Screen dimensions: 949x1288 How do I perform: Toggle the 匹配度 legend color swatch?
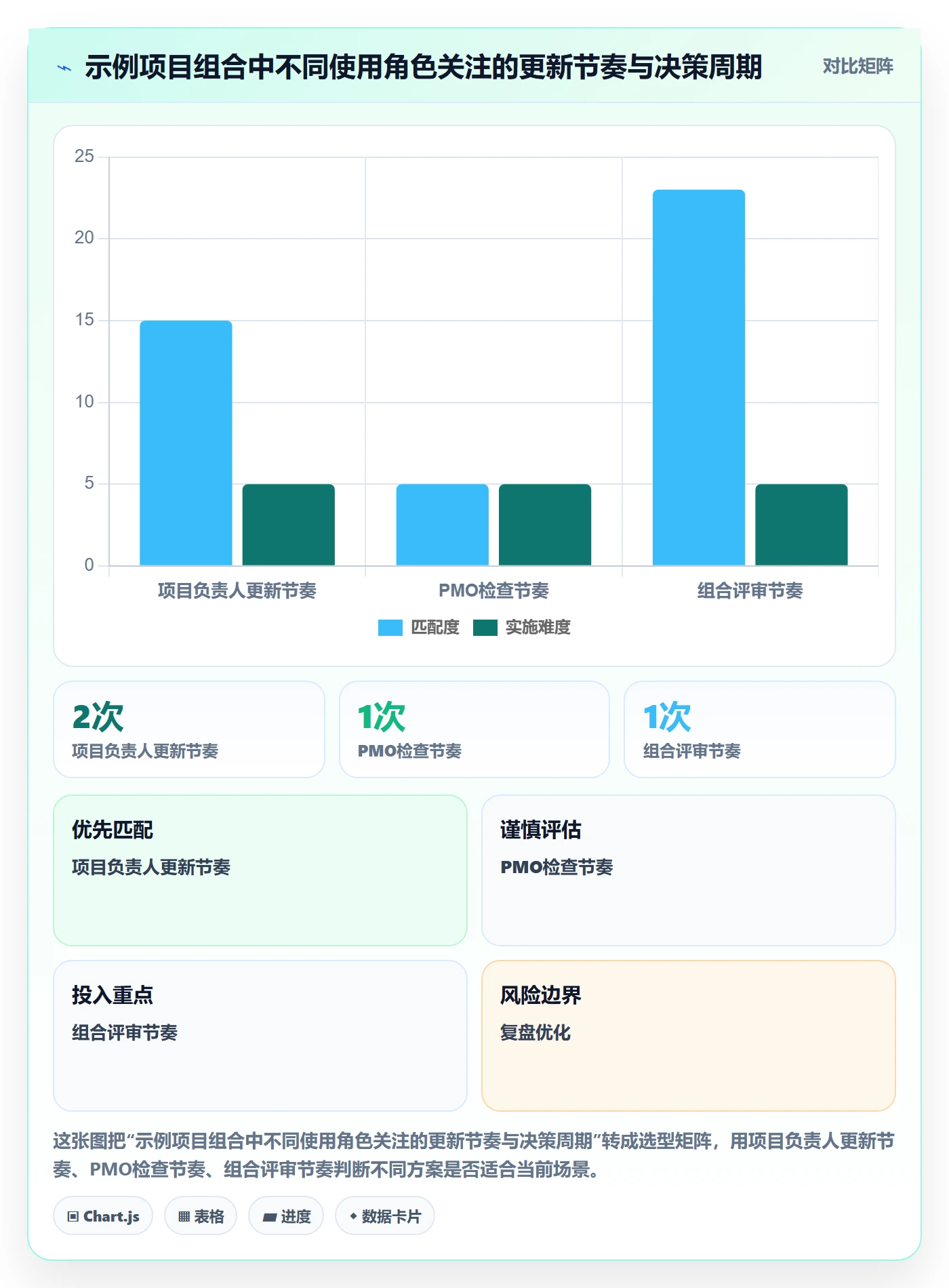pyautogui.click(x=390, y=628)
